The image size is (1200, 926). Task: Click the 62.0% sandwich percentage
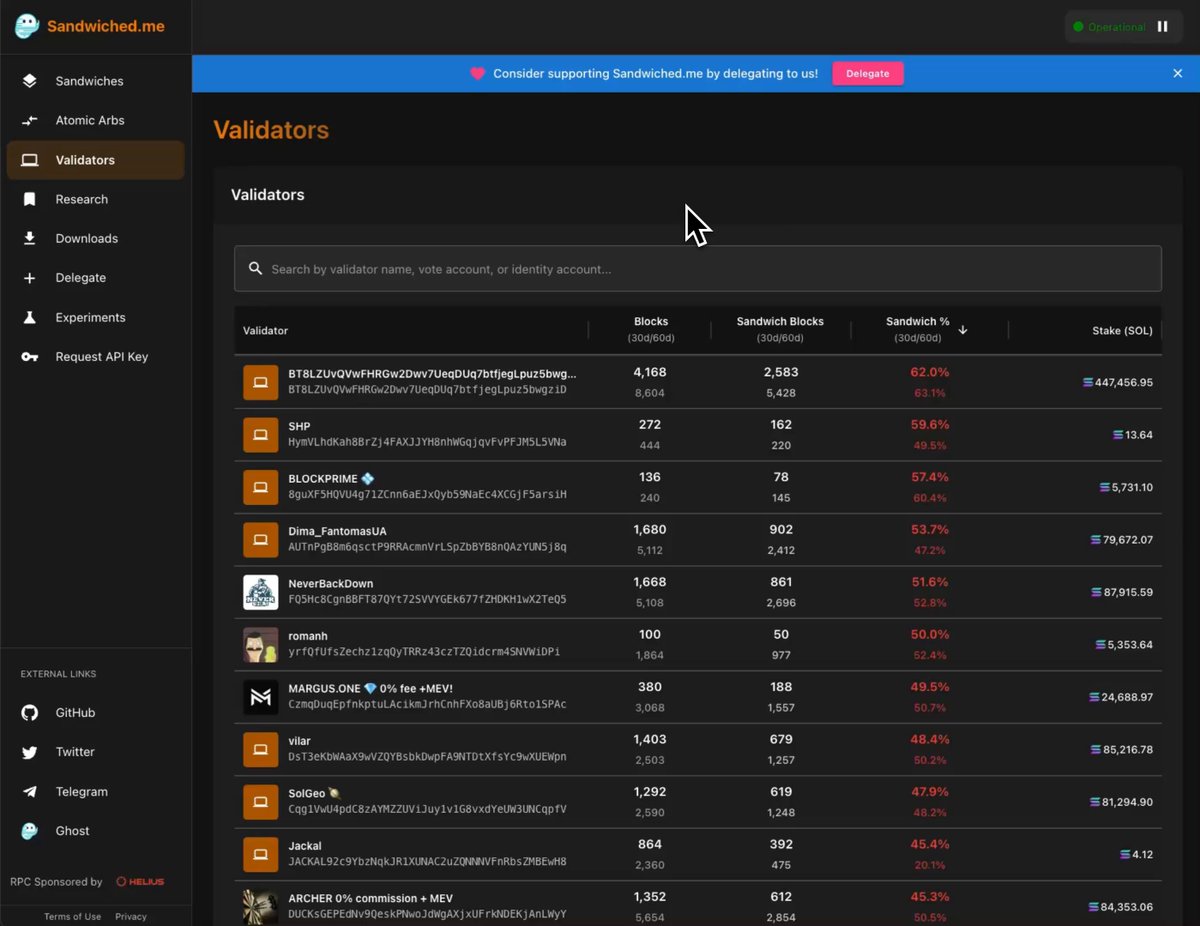coord(930,372)
